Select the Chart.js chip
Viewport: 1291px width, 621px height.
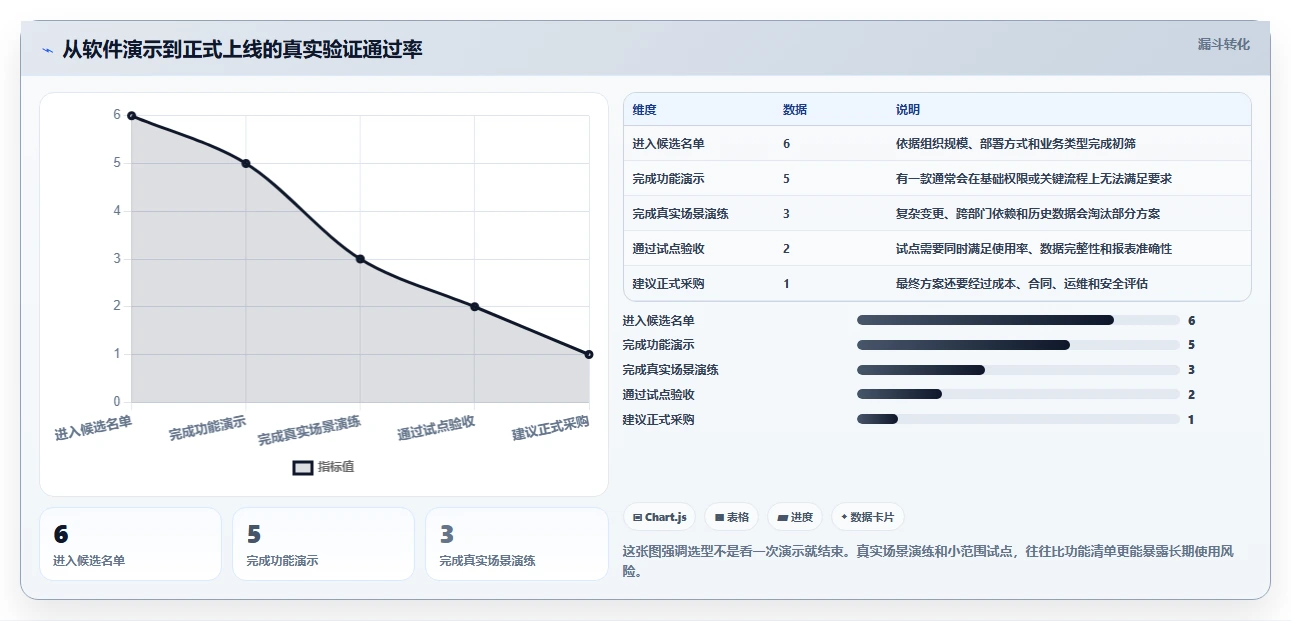(x=660, y=517)
